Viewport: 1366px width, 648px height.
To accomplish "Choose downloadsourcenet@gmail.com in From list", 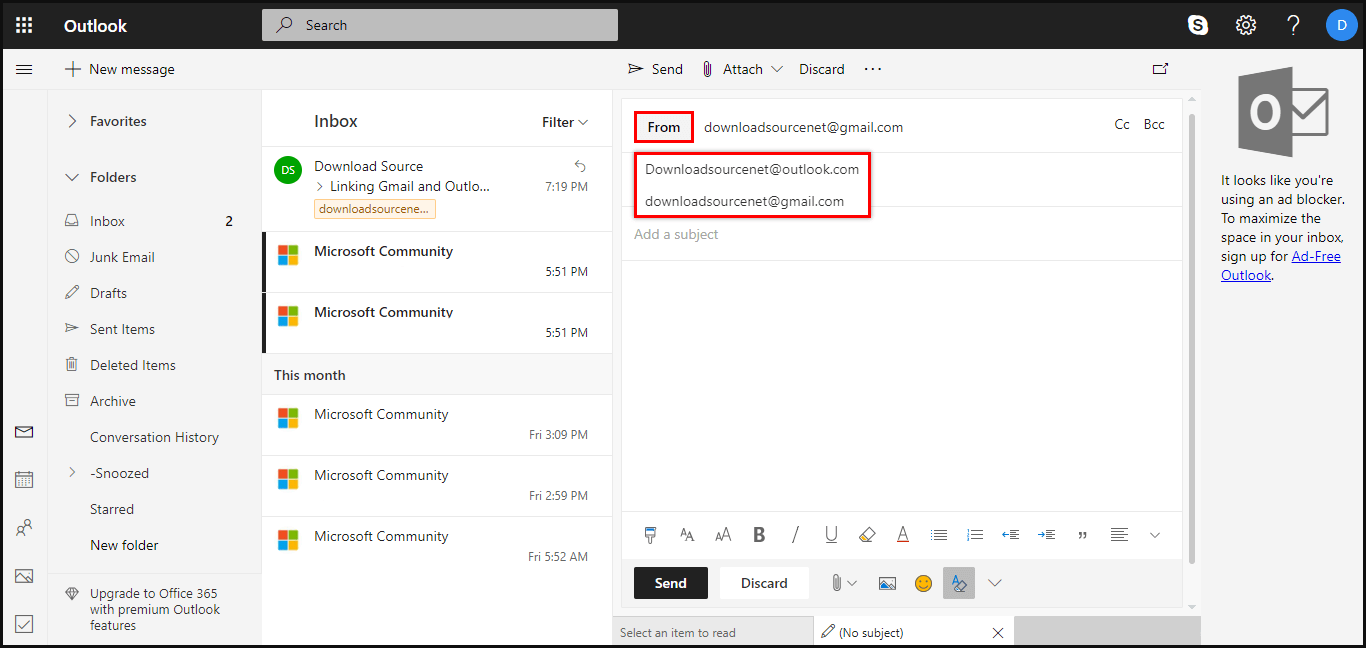I will pyautogui.click(x=745, y=201).
